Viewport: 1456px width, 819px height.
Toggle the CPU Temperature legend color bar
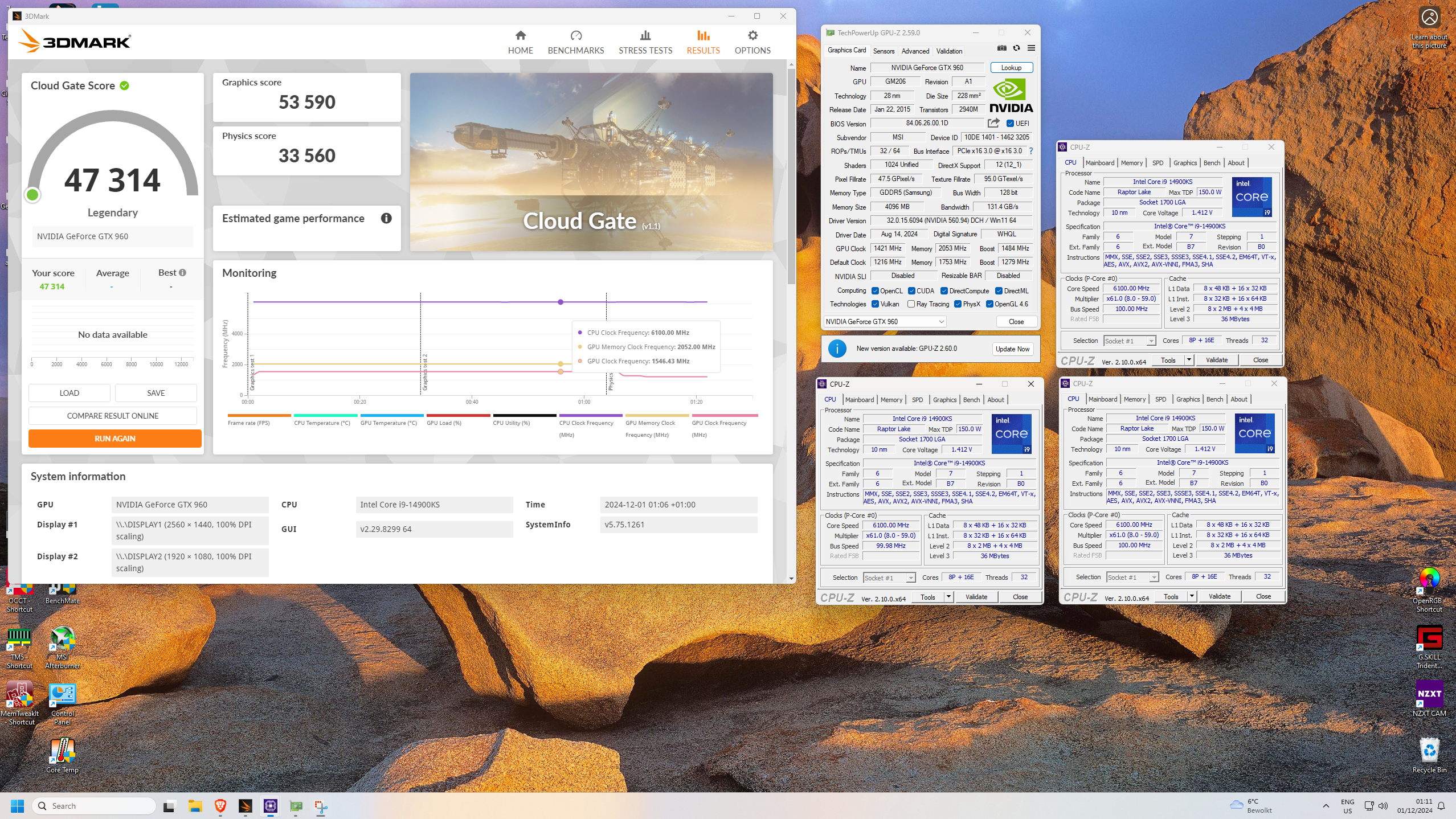click(326, 415)
